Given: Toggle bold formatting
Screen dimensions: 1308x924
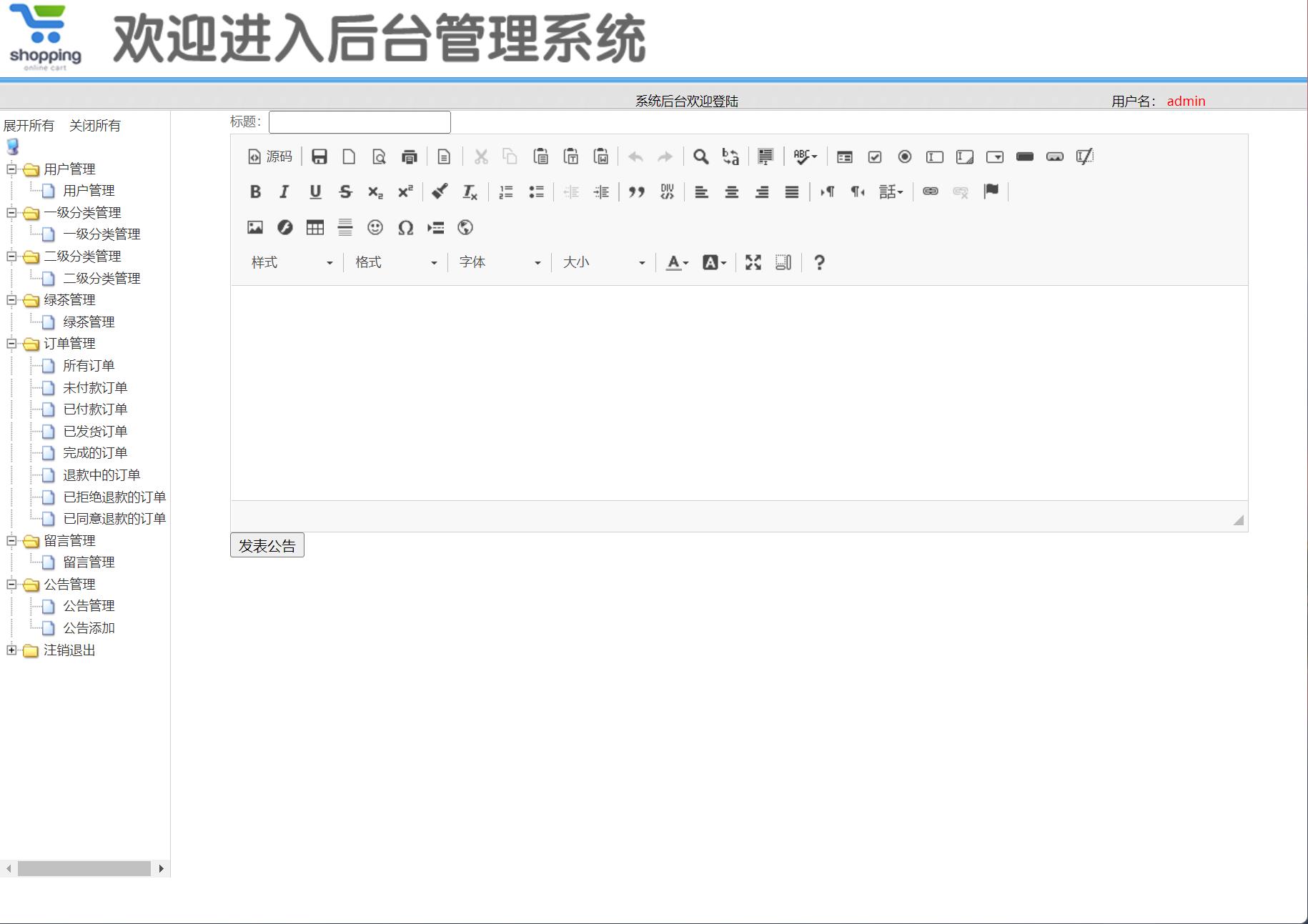Looking at the screenshot, I should (255, 192).
